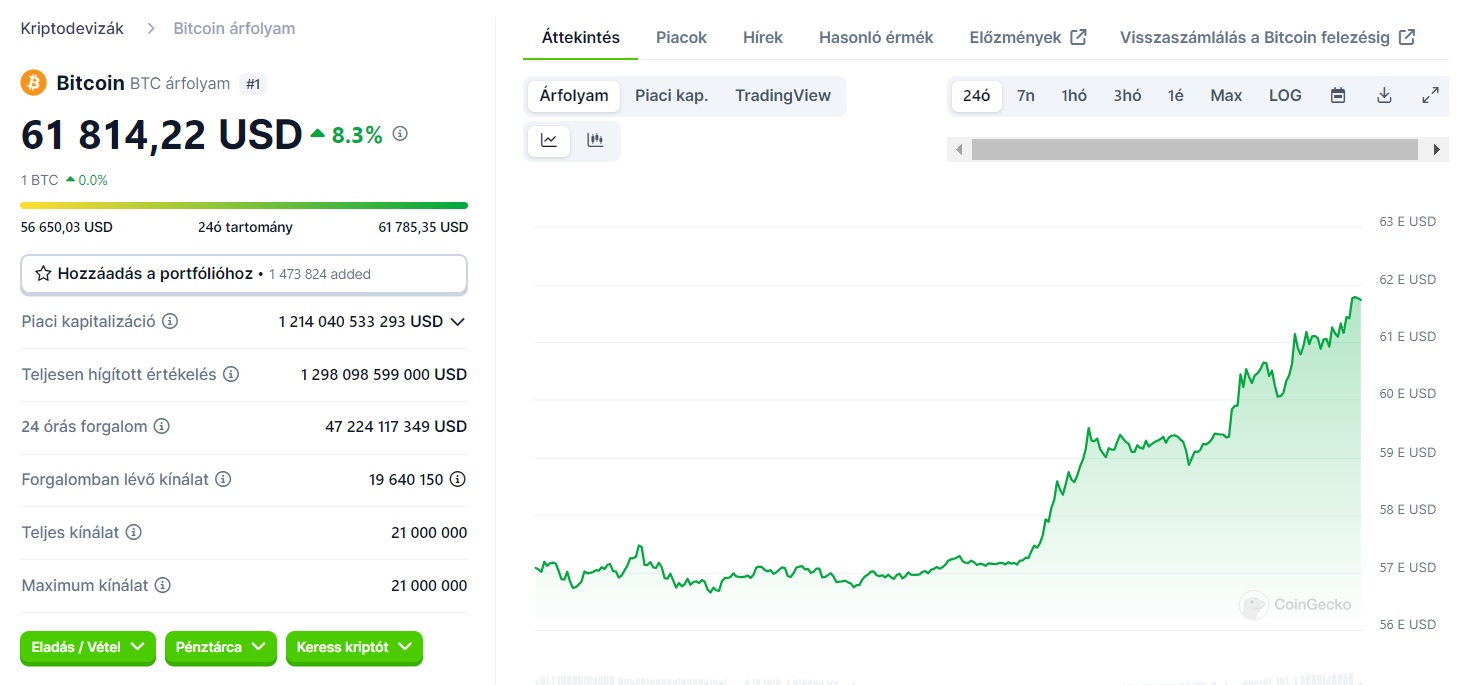Go to Kriptodevizák breadcrumb link
The height and width of the screenshot is (685, 1461).
click(73, 29)
